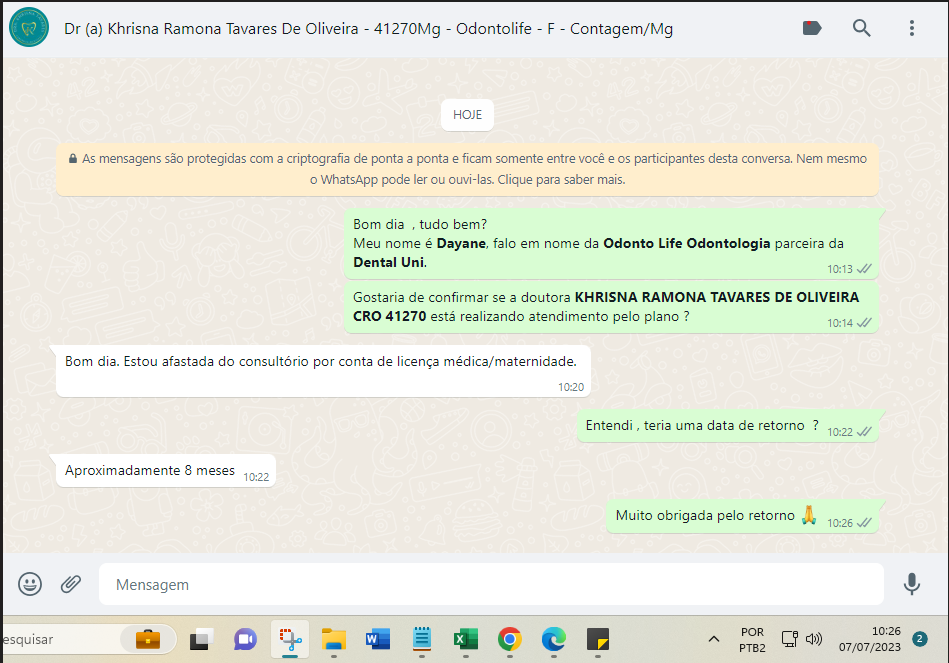Click the attach file paperclip icon
Screen dimensions: 949x663
[70, 584]
